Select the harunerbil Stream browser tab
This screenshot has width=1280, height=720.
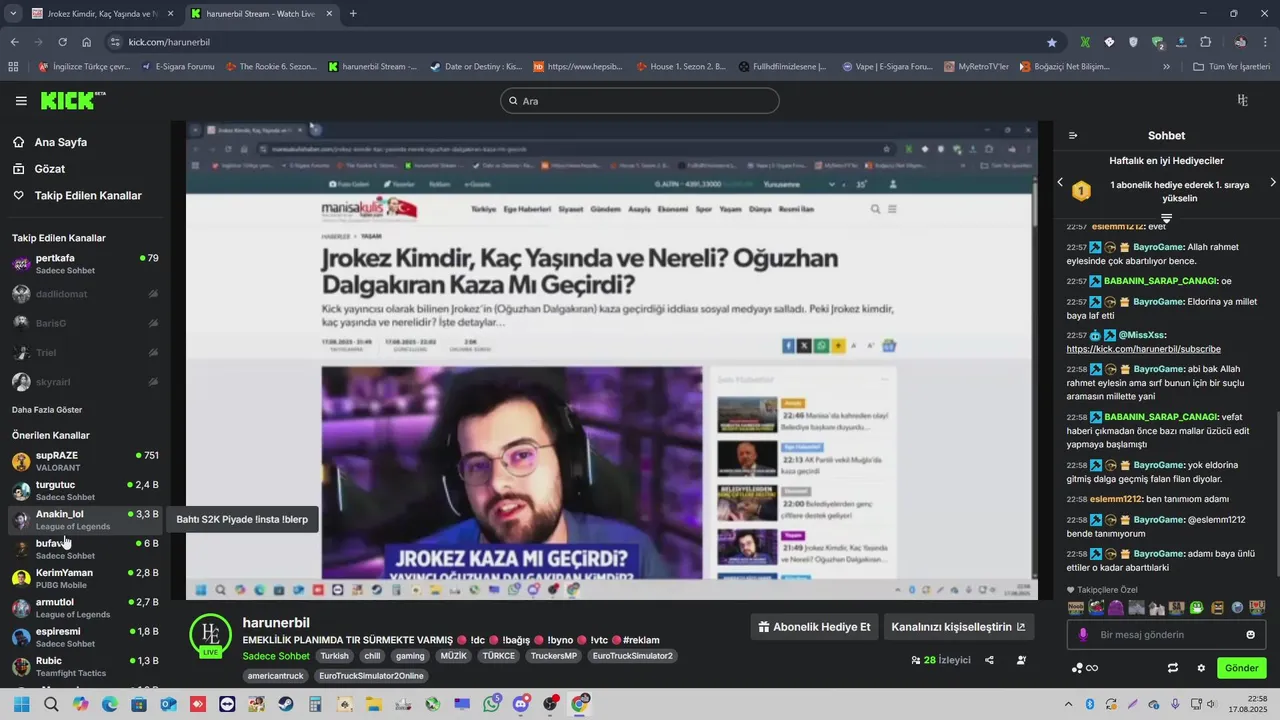click(x=261, y=14)
